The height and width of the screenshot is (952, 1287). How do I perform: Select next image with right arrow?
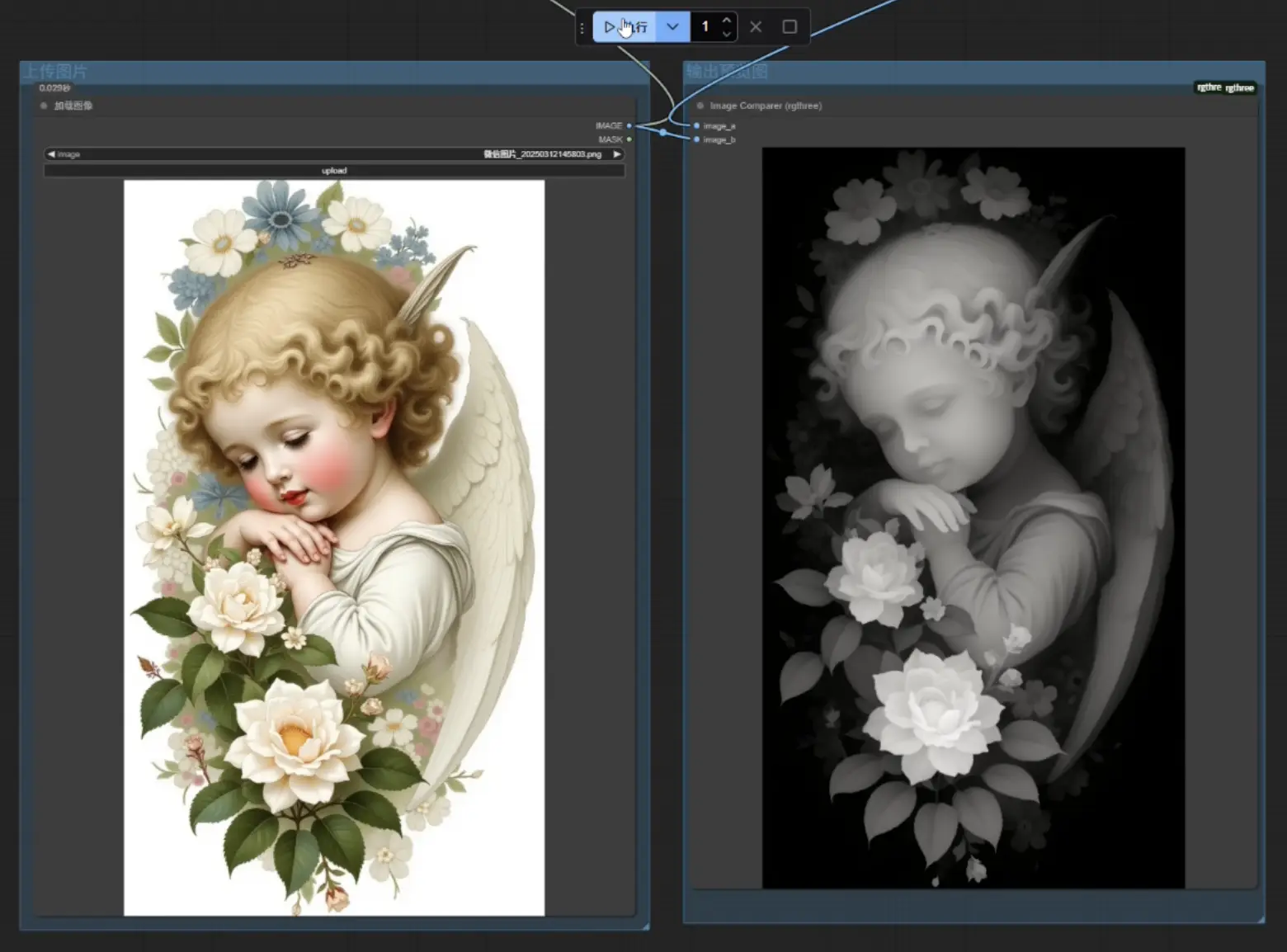(x=616, y=154)
